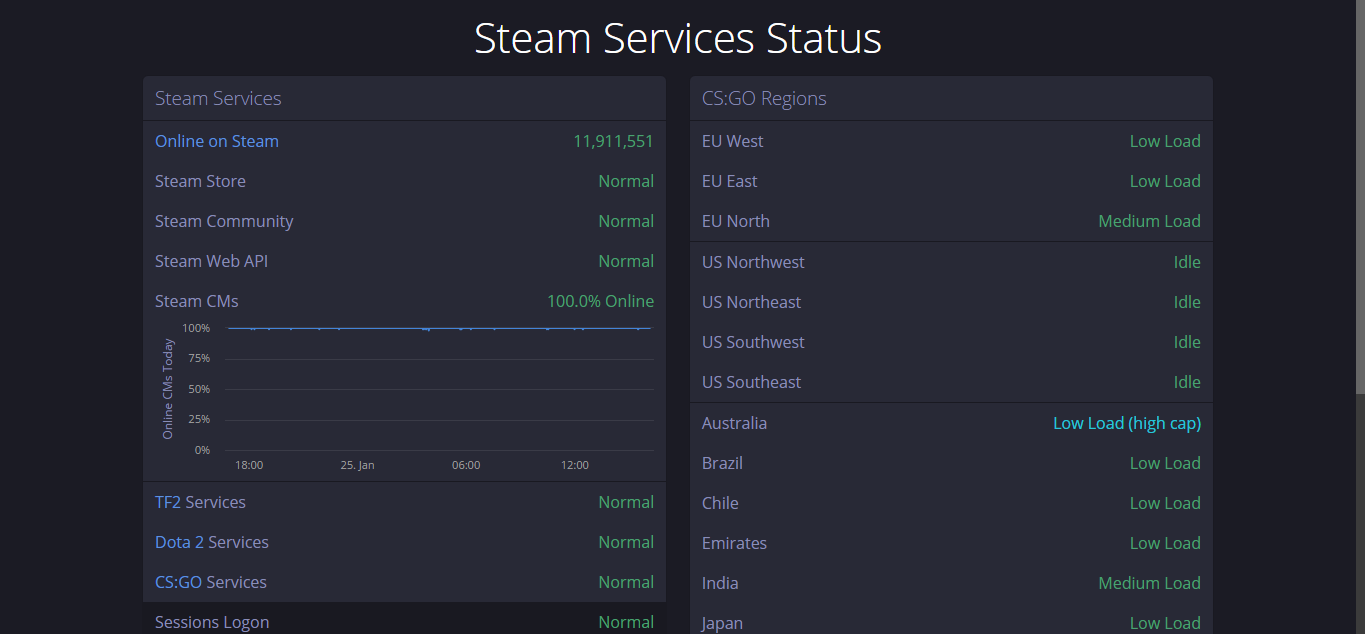Screen dimensions: 1365x634
Task: Click the US Northwest region name
Action: (753, 262)
